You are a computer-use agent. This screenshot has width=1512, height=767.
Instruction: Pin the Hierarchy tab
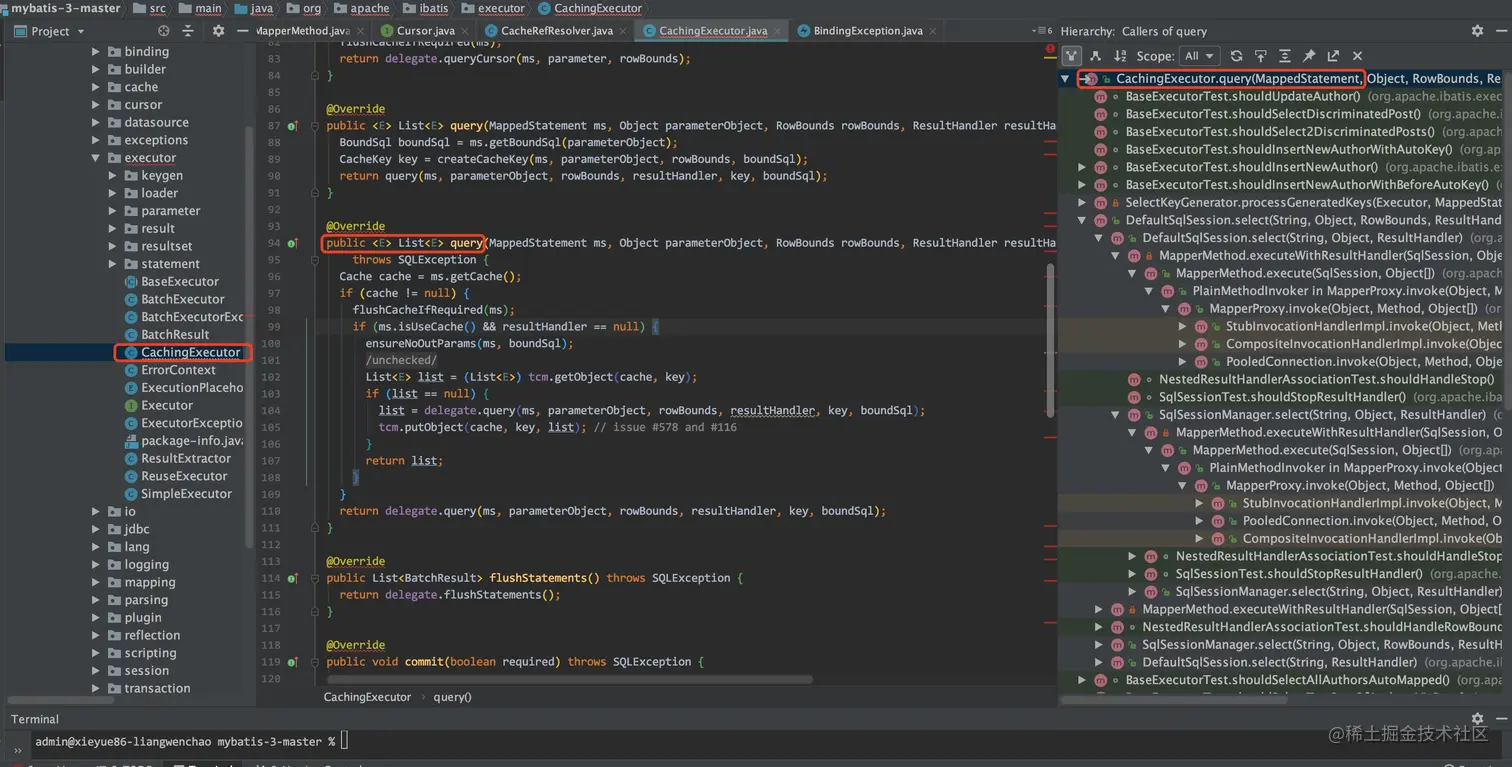coord(1309,56)
